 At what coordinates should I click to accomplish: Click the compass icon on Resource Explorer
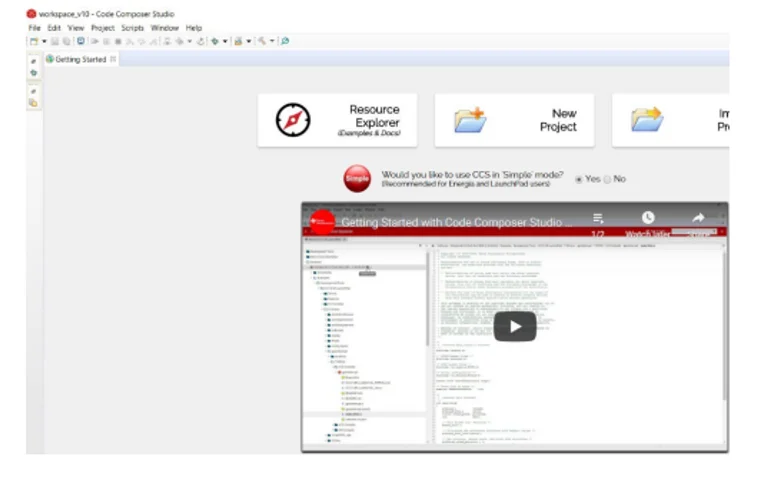293,120
